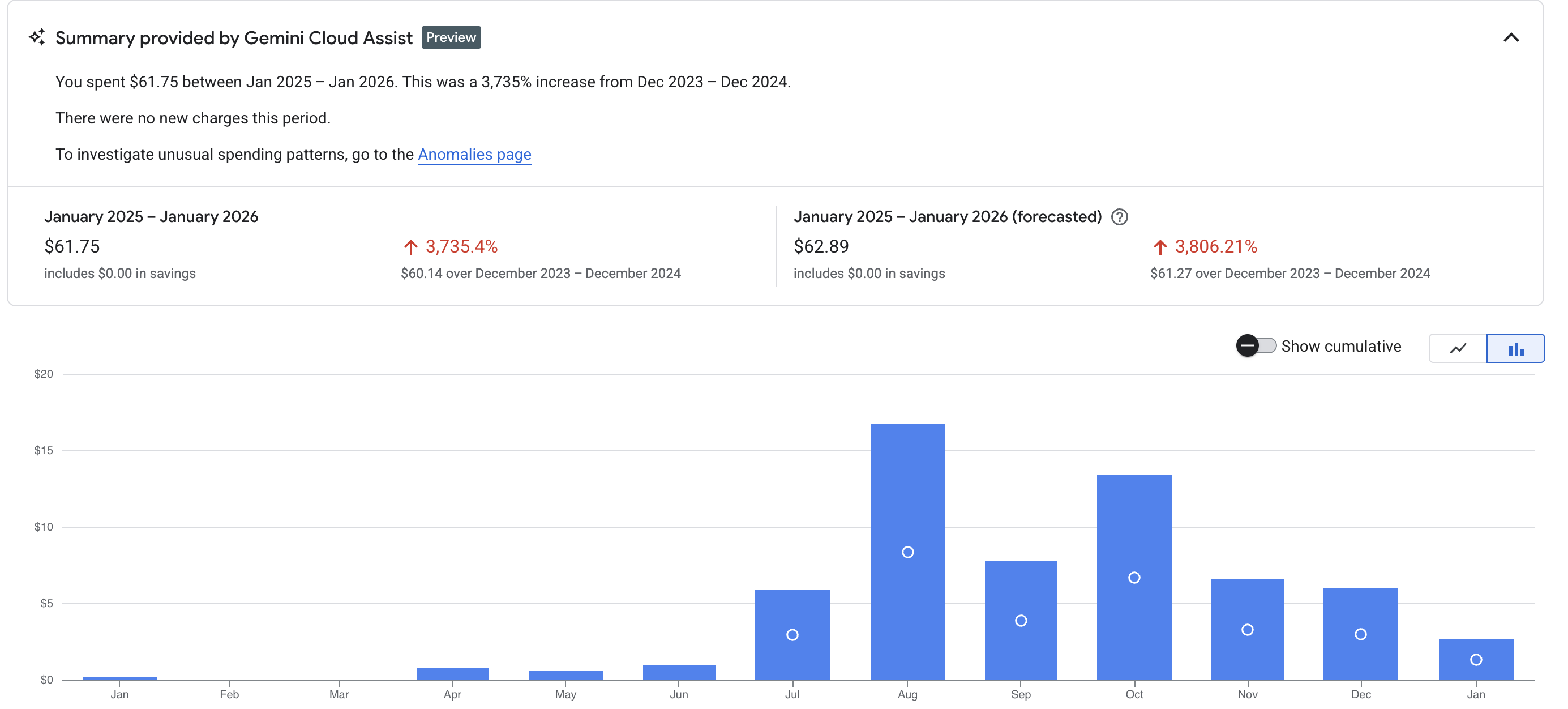Select the May bar in chart
Image resolution: width=1568 pixels, height=709 pixels.
coord(565,676)
